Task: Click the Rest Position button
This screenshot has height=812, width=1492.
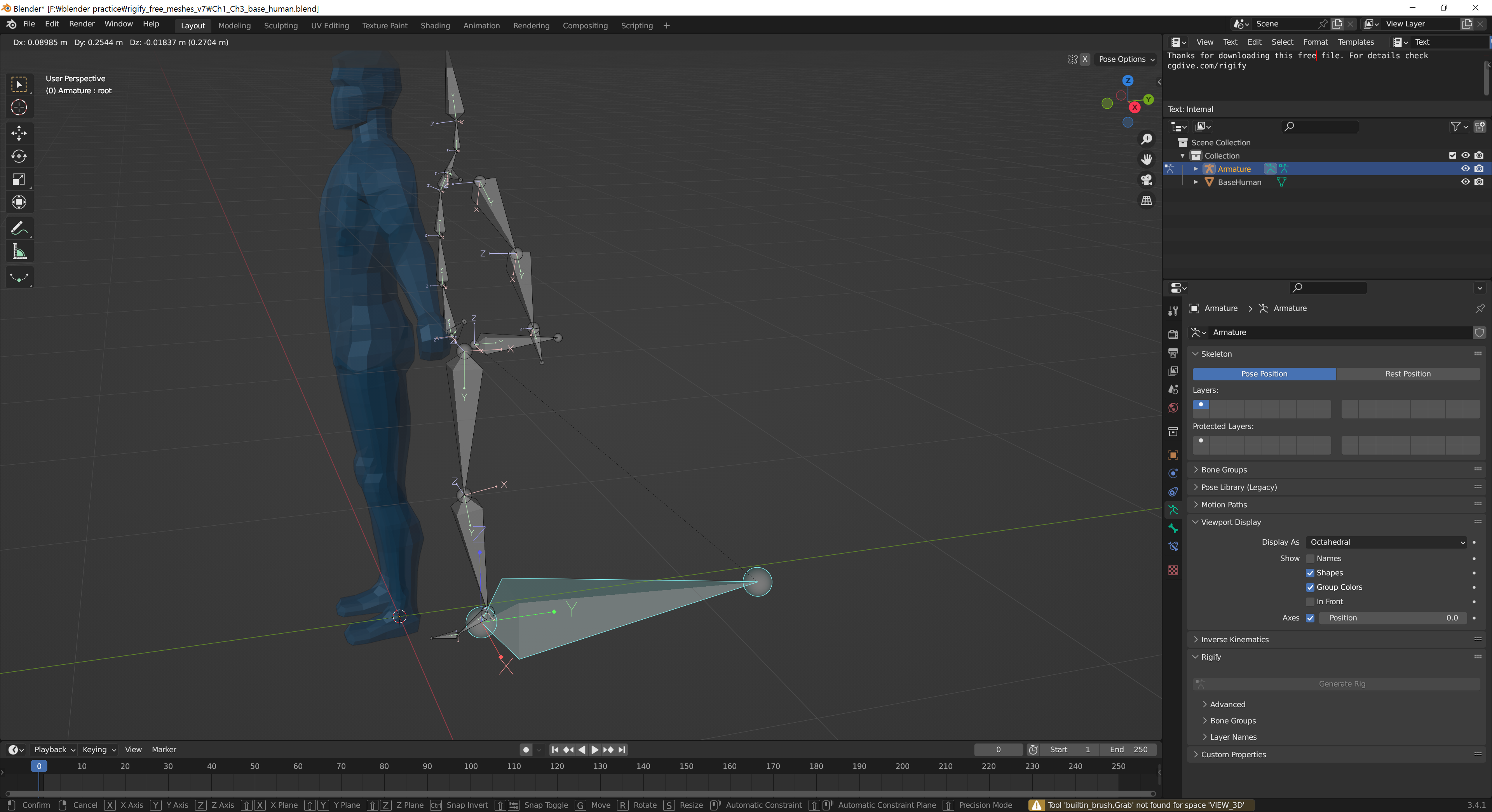Action: [x=1407, y=374]
